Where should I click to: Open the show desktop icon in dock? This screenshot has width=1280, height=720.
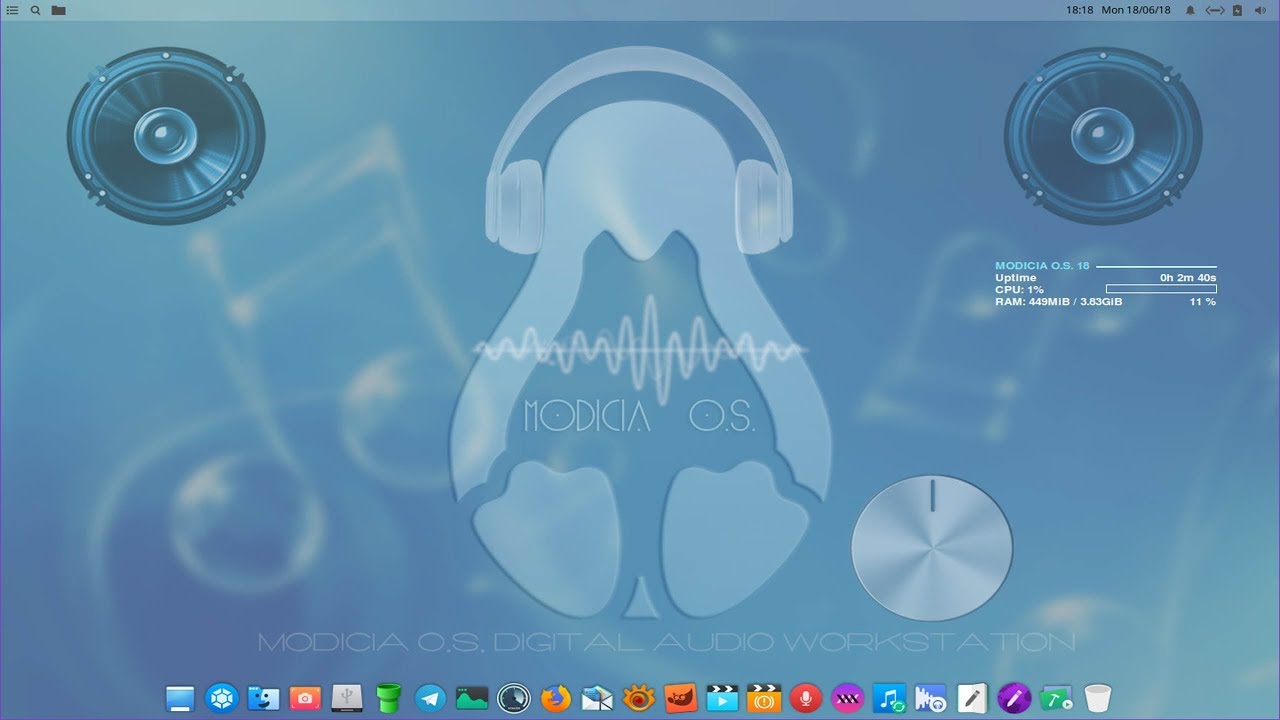click(x=180, y=698)
